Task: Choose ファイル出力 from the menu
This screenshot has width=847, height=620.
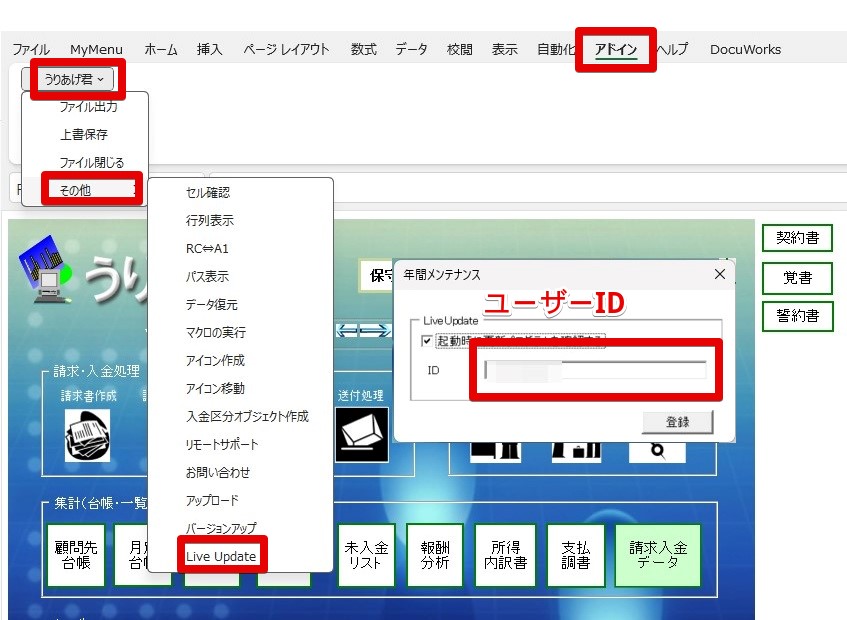Action: tap(89, 107)
